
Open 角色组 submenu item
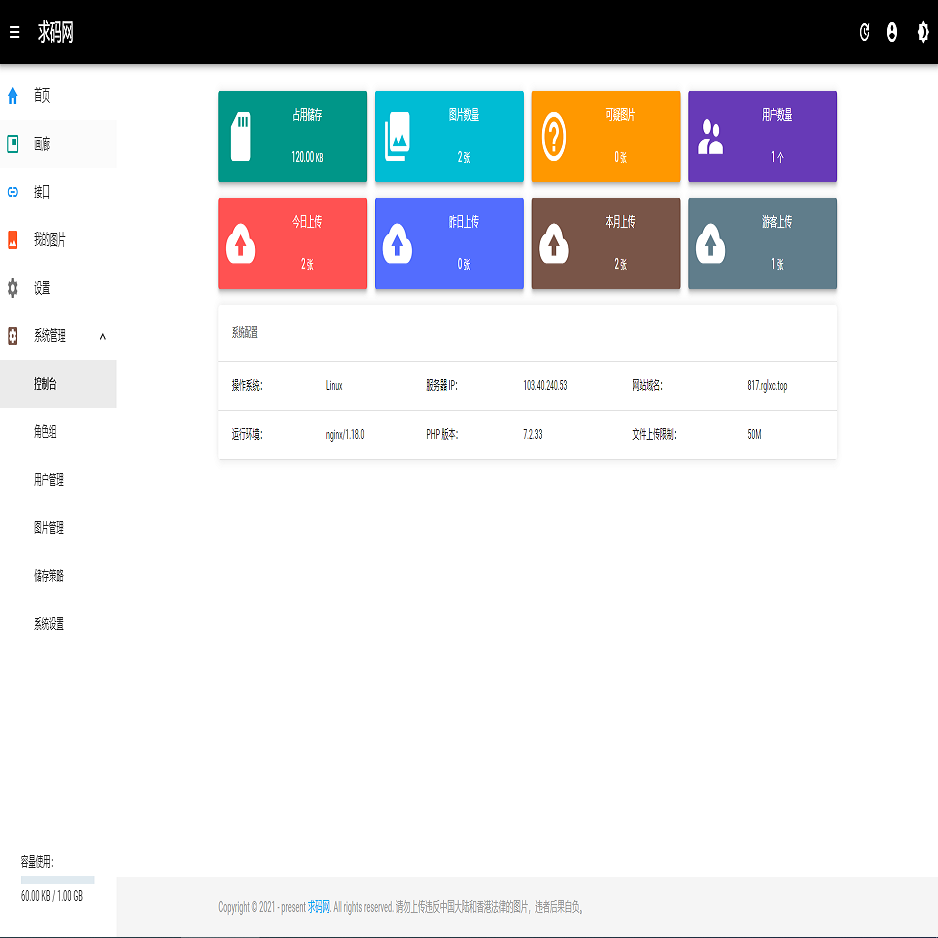[x=45, y=432]
